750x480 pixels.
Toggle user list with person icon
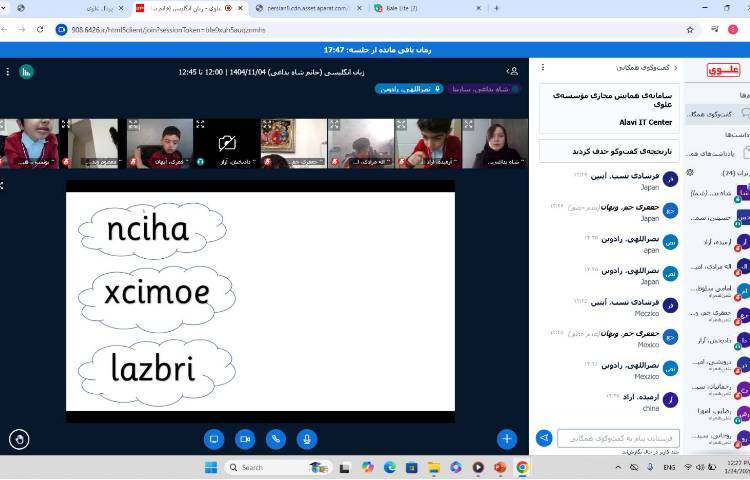pyautogui.click(x=513, y=71)
